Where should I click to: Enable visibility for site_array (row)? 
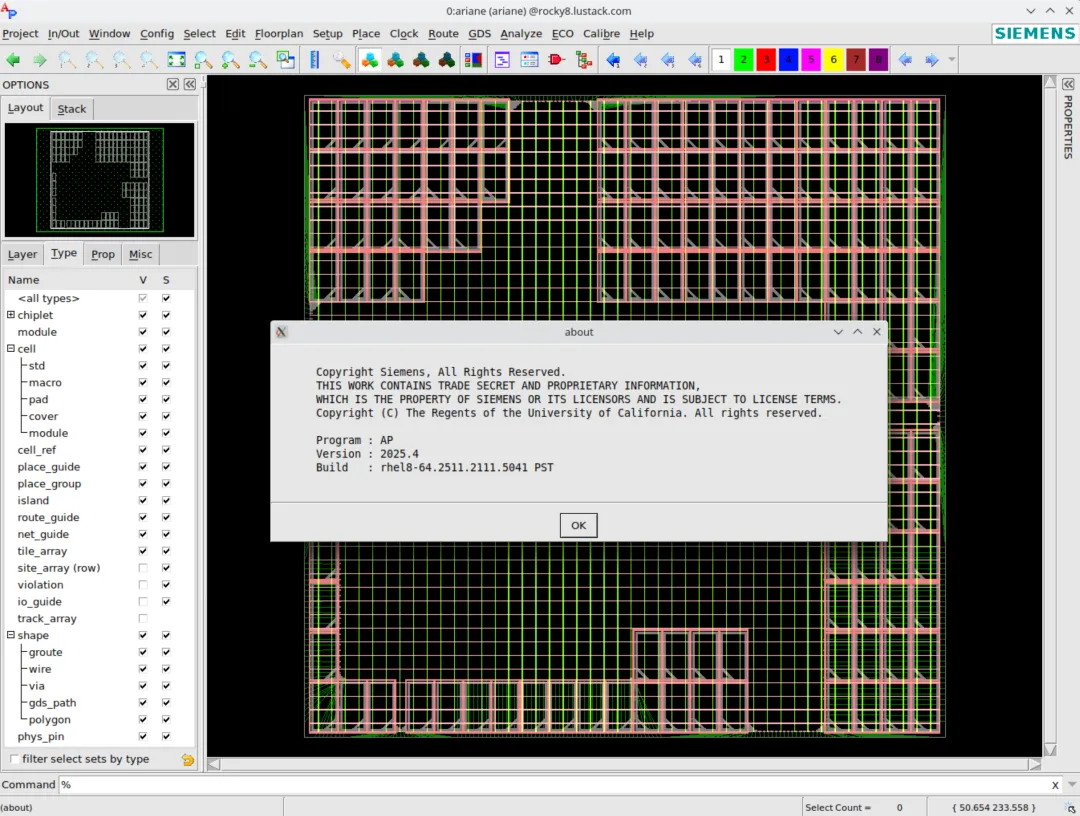(143, 568)
